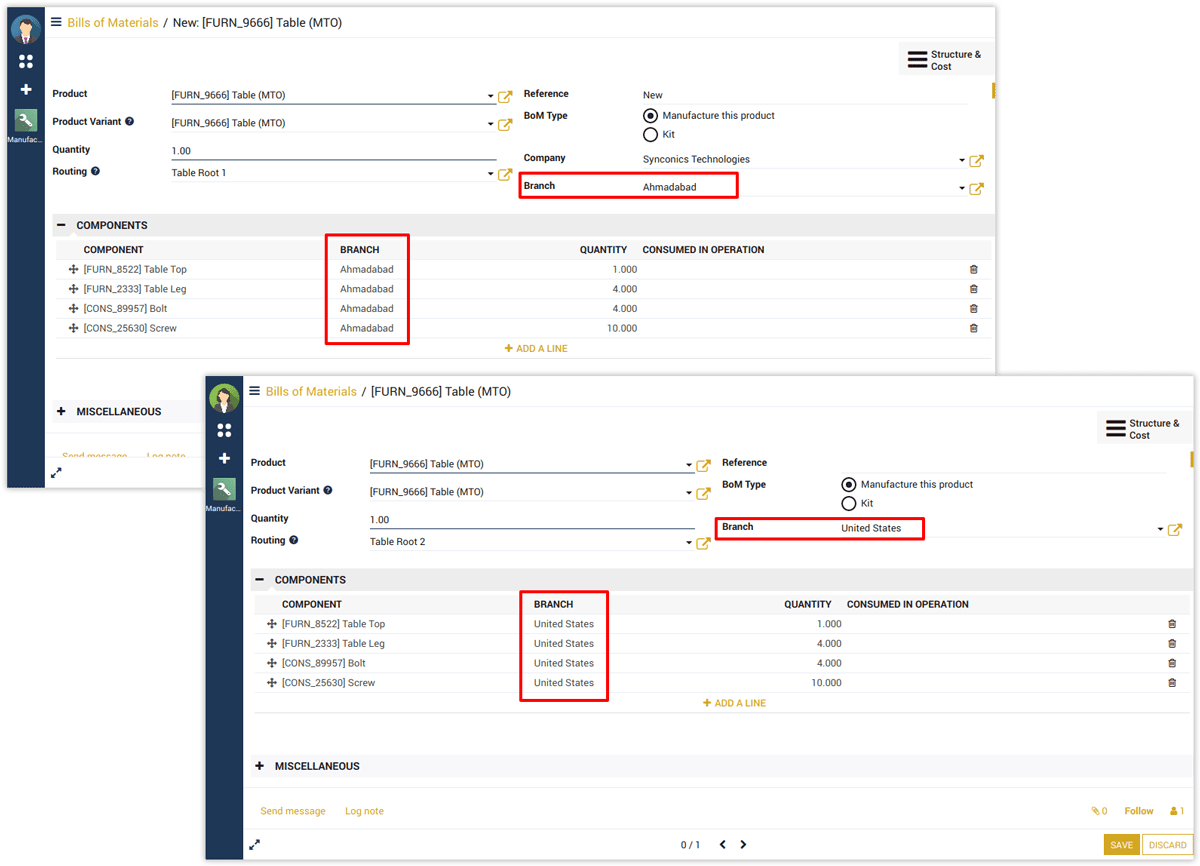
Task: Click the hamburger menu icon beside Bills of Materials in front window
Action: pos(255,391)
